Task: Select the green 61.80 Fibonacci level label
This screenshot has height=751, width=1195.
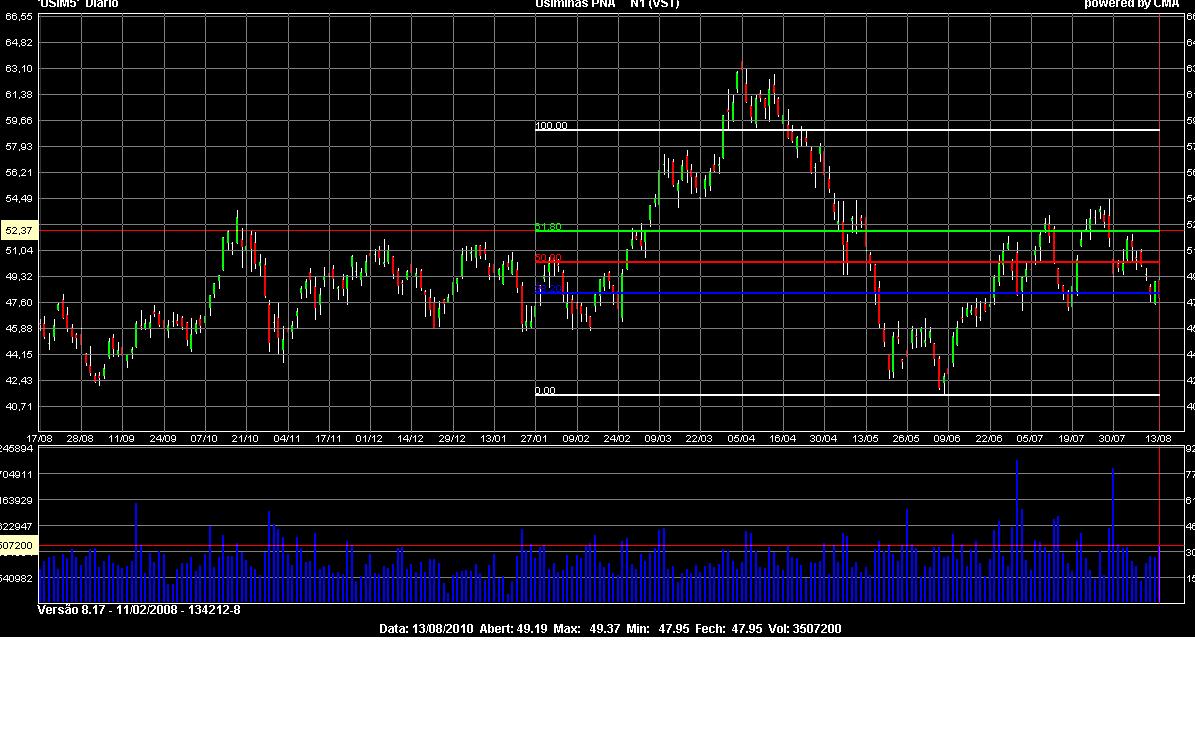Action: point(548,227)
